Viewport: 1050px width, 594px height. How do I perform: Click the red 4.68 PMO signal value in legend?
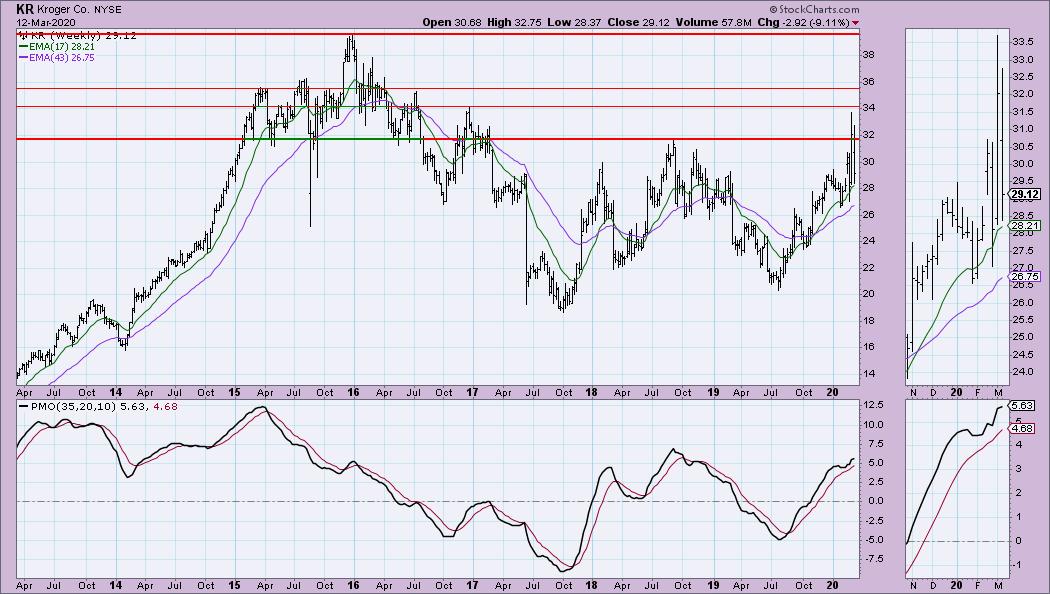click(x=166, y=406)
